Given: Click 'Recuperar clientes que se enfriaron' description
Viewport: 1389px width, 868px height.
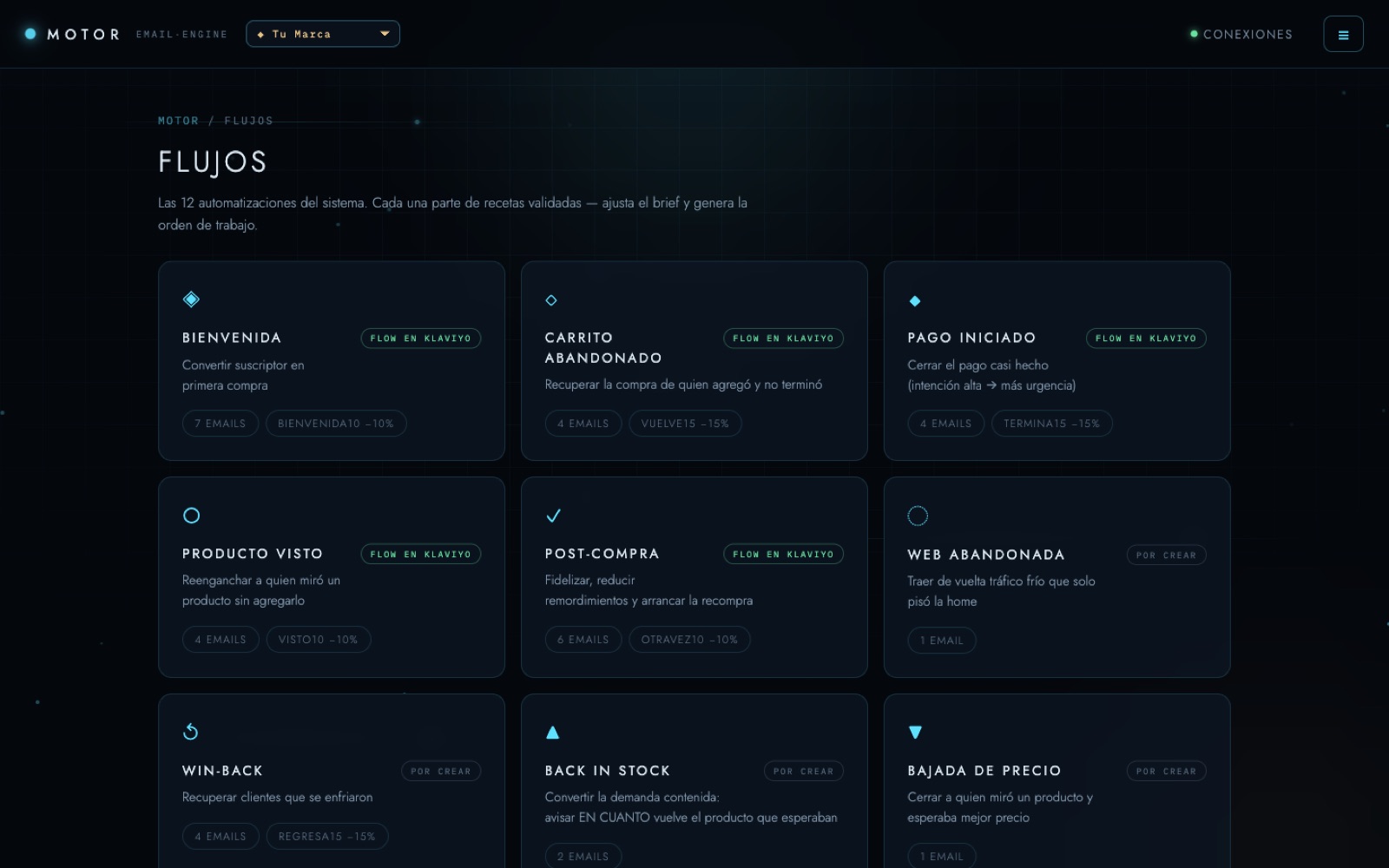Looking at the screenshot, I should click(x=278, y=797).
